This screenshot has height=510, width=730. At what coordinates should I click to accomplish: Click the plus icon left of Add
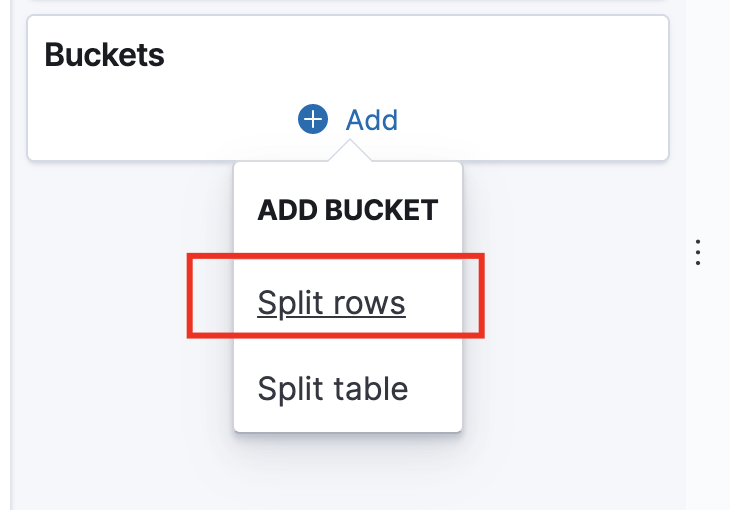pos(313,120)
